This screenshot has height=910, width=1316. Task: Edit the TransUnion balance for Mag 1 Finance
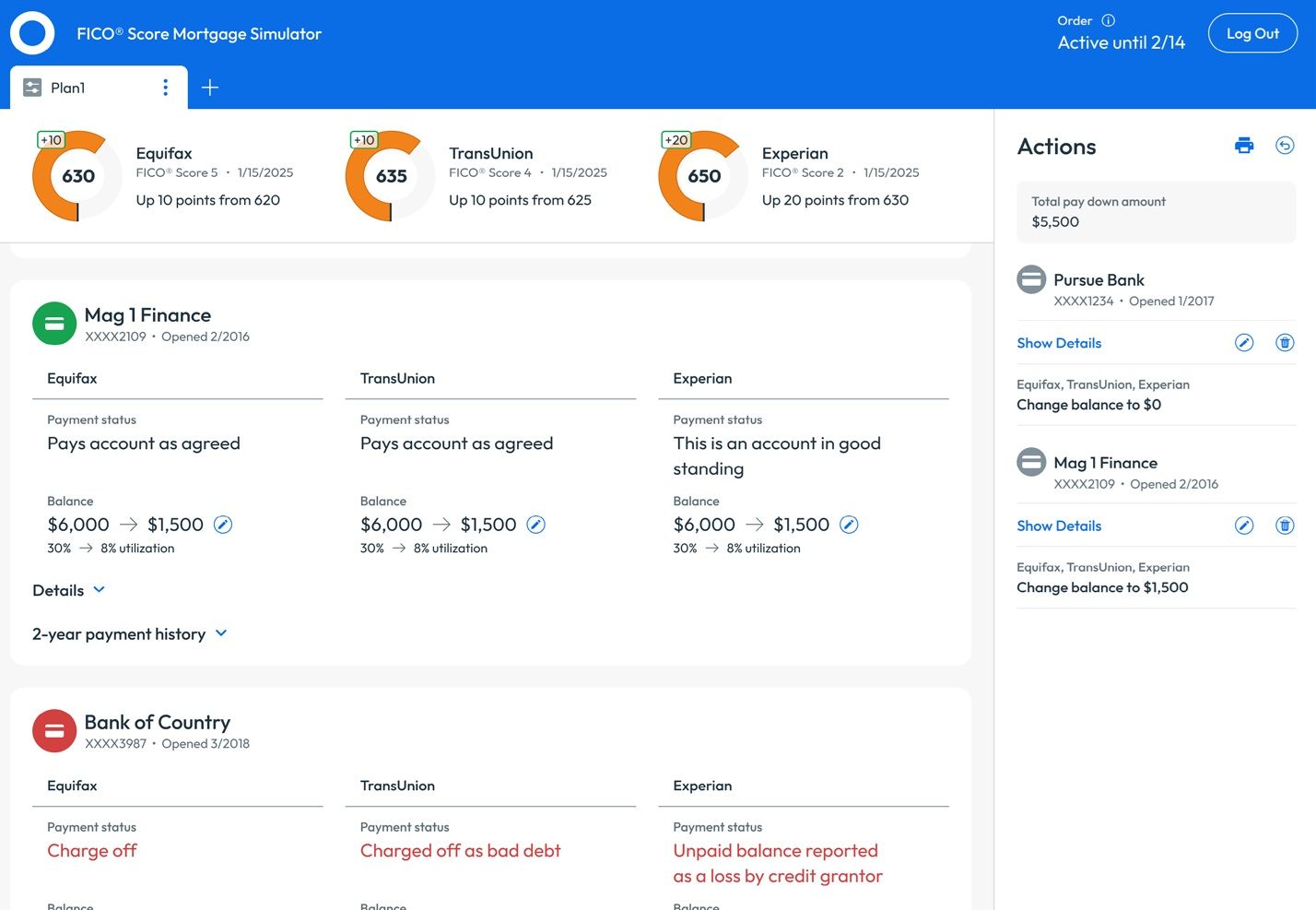[535, 525]
